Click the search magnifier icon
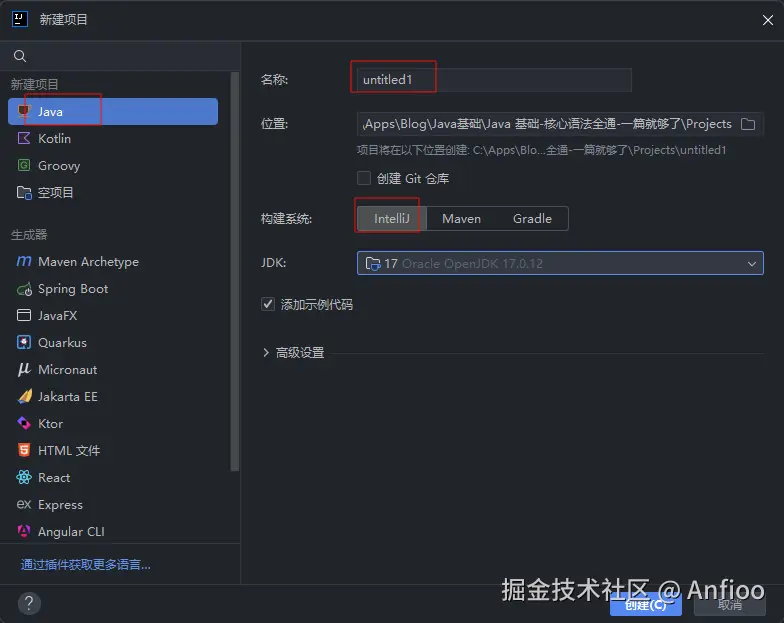 coord(20,56)
